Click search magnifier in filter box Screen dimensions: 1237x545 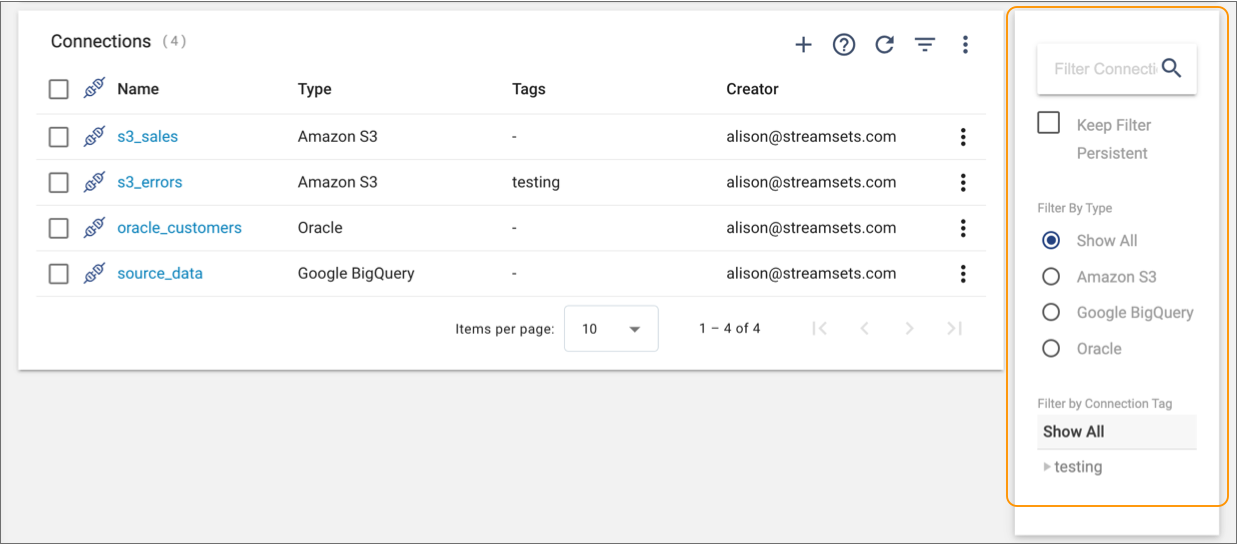tap(1171, 68)
